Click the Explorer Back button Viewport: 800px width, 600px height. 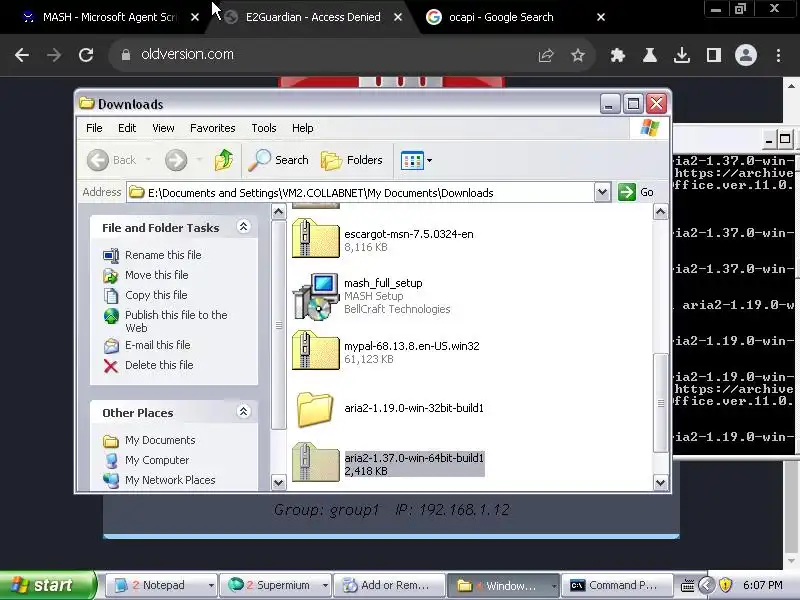tap(112, 160)
